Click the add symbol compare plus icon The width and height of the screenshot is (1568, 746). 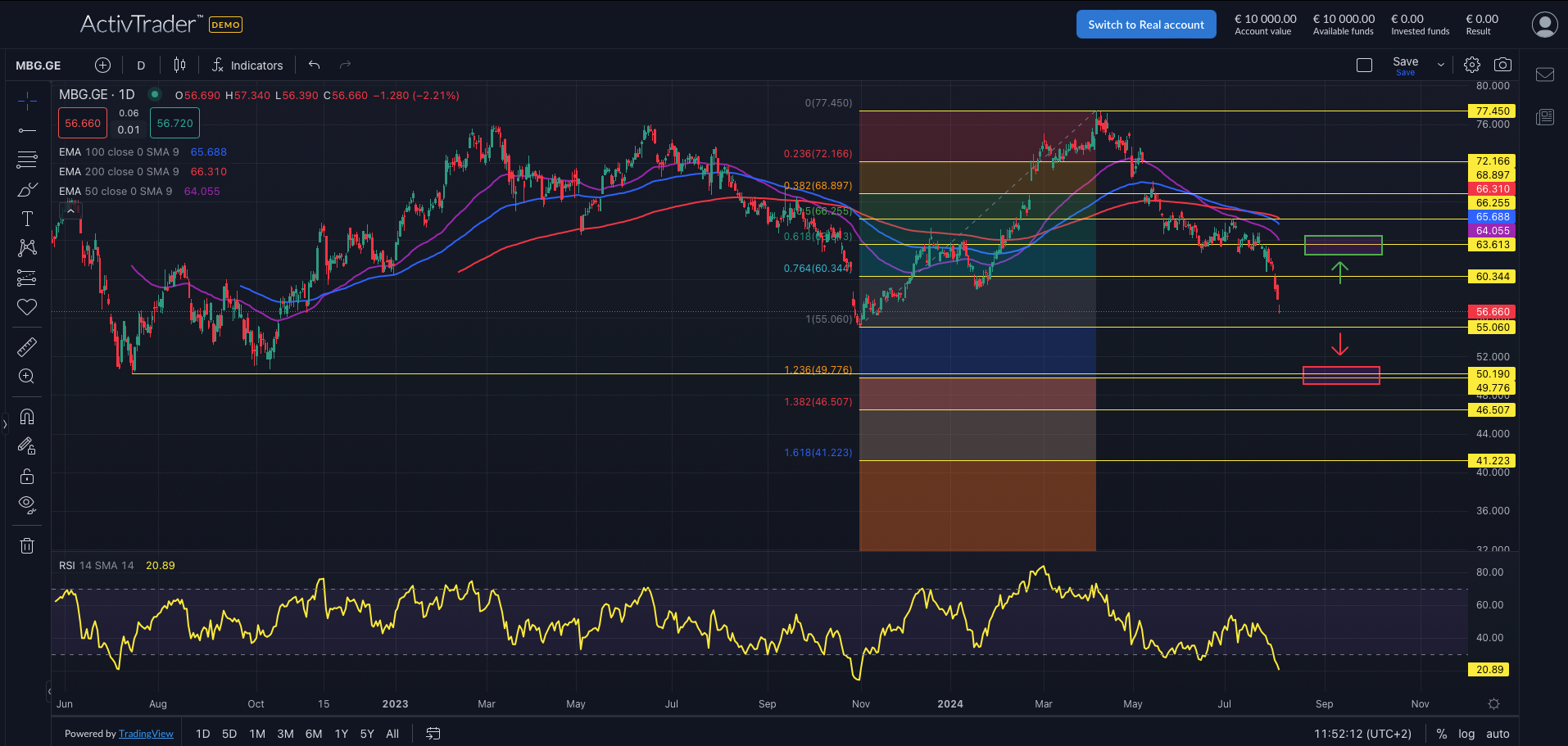click(102, 66)
